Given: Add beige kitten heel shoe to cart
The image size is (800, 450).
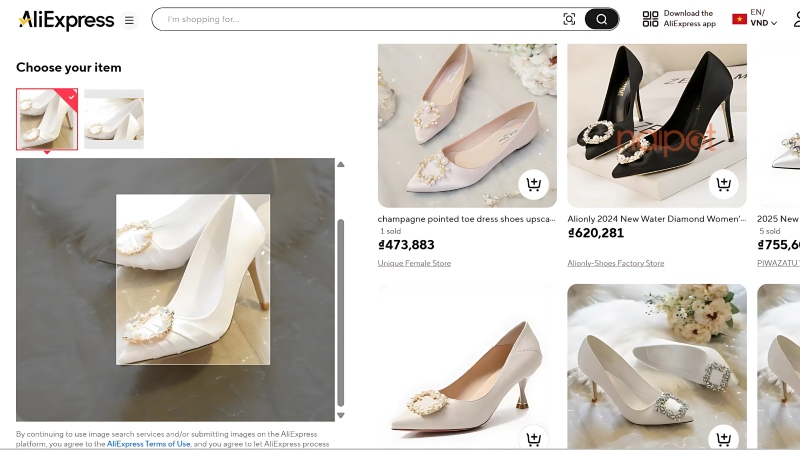Looking at the screenshot, I should click(x=533, y=437).
